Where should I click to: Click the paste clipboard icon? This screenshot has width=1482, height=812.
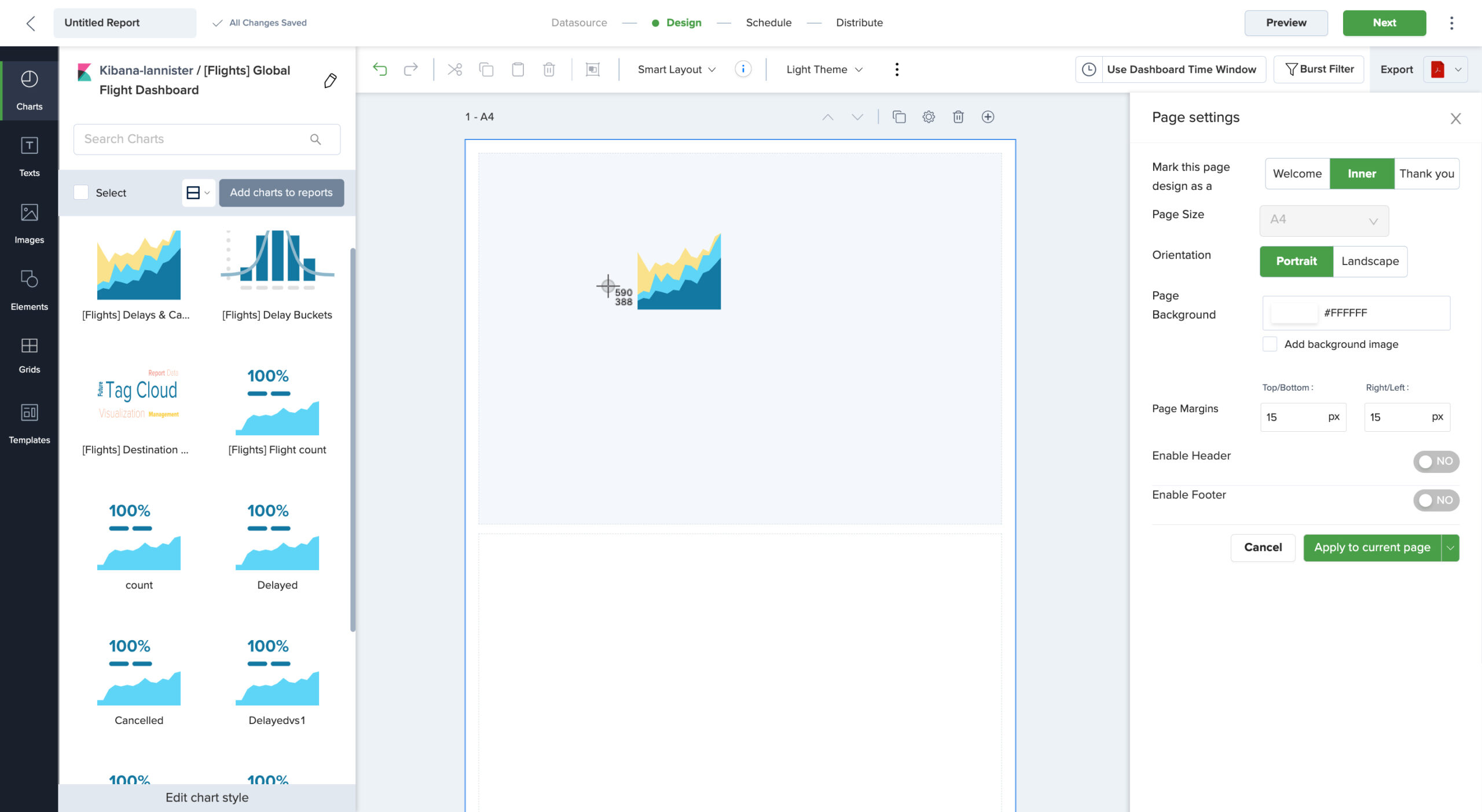tap(518, 69)
